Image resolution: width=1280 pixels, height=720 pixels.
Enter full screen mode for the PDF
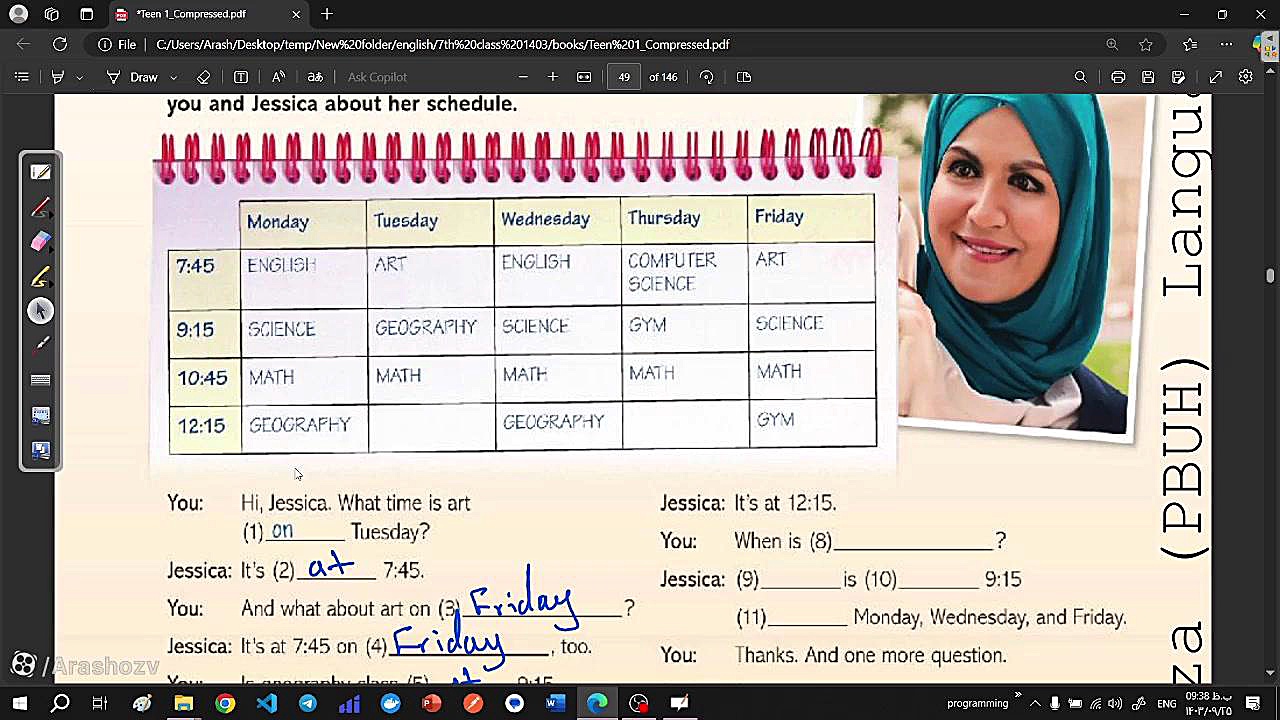[x=1216, y=77]
